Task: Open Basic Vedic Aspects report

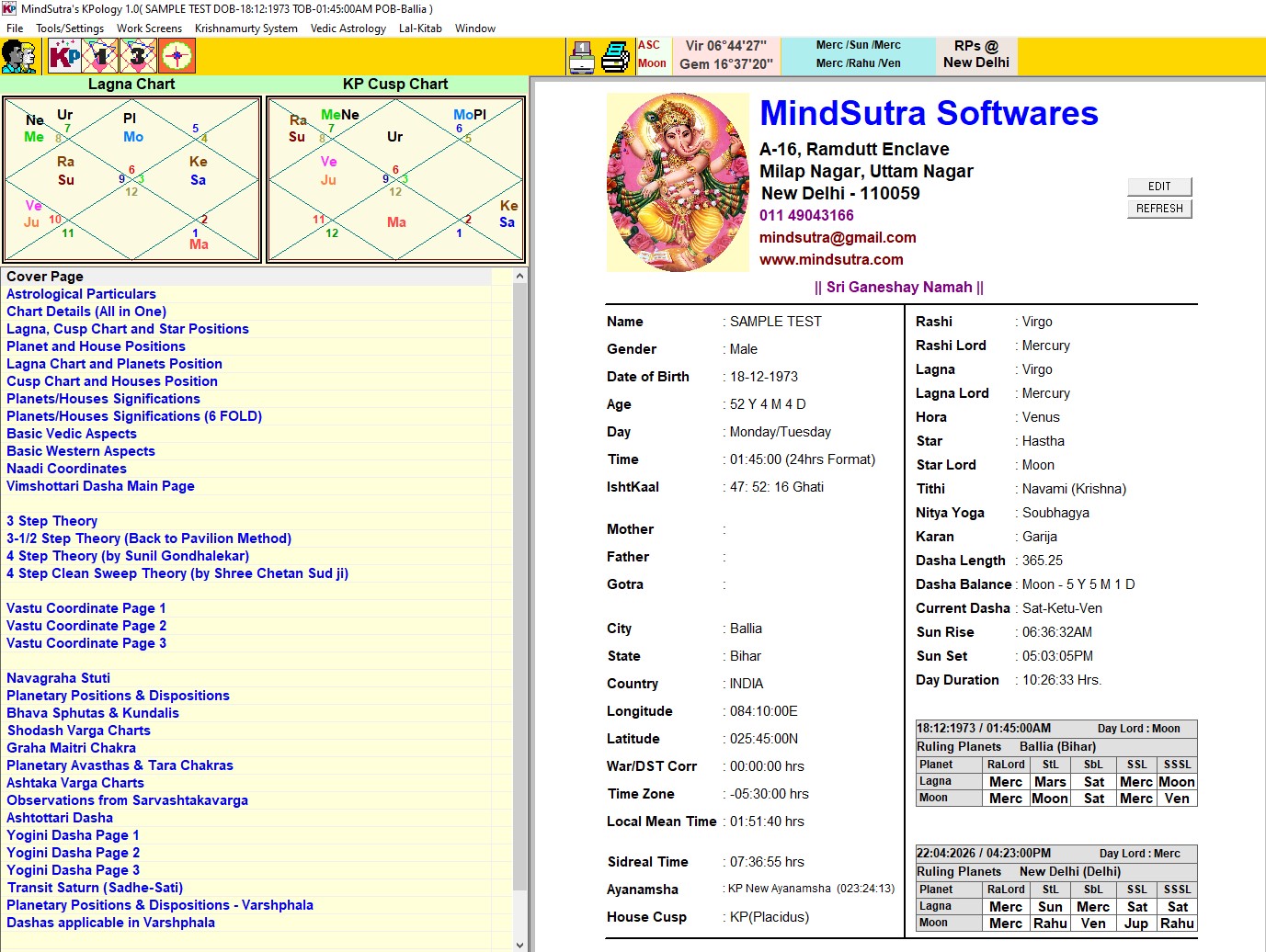Action: [x=72, y=434]
